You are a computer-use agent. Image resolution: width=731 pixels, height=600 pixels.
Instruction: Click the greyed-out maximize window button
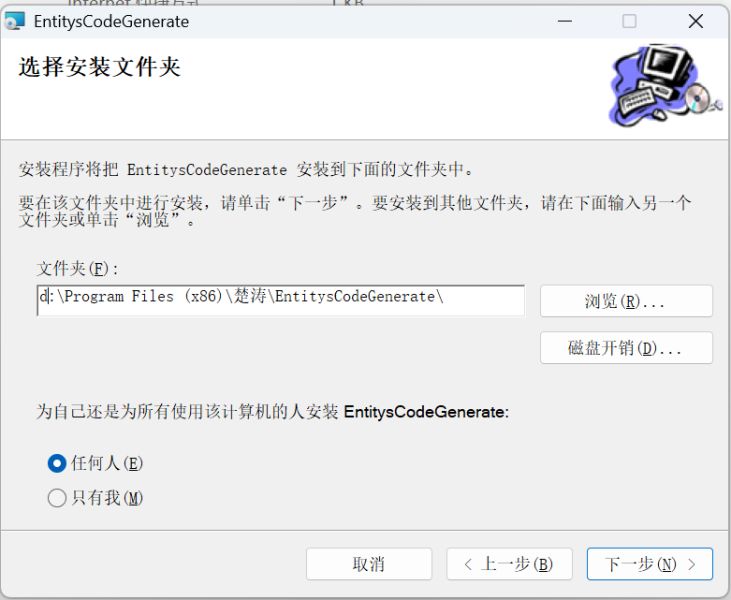[629, 21]
